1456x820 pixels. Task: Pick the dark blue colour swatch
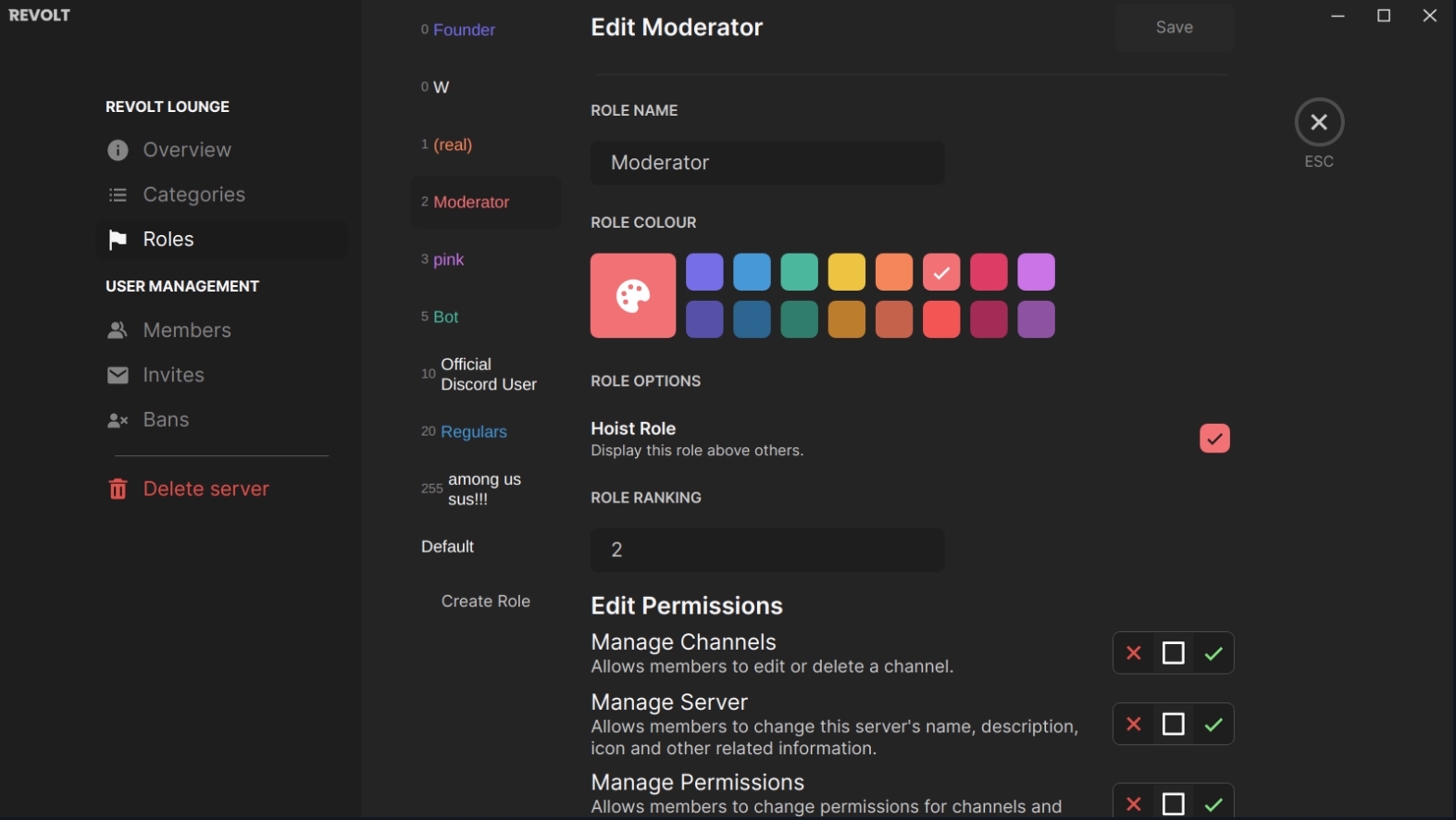click(x=752, y=319)
